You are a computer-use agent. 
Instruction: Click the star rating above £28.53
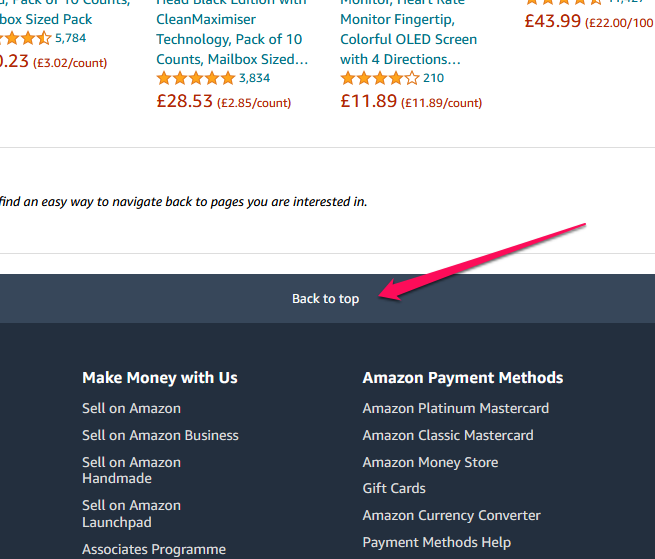pyautogui.click(x=195, y=78)
